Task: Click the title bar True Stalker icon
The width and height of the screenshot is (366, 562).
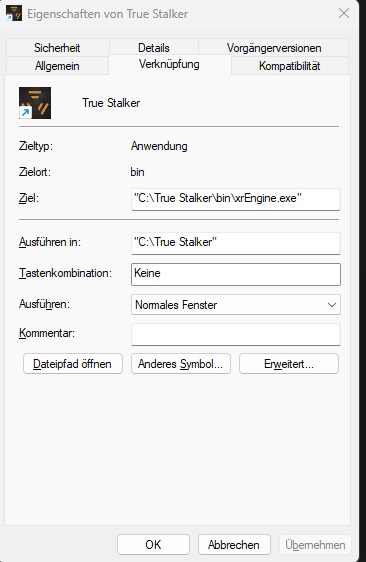Action: (14, 13)
